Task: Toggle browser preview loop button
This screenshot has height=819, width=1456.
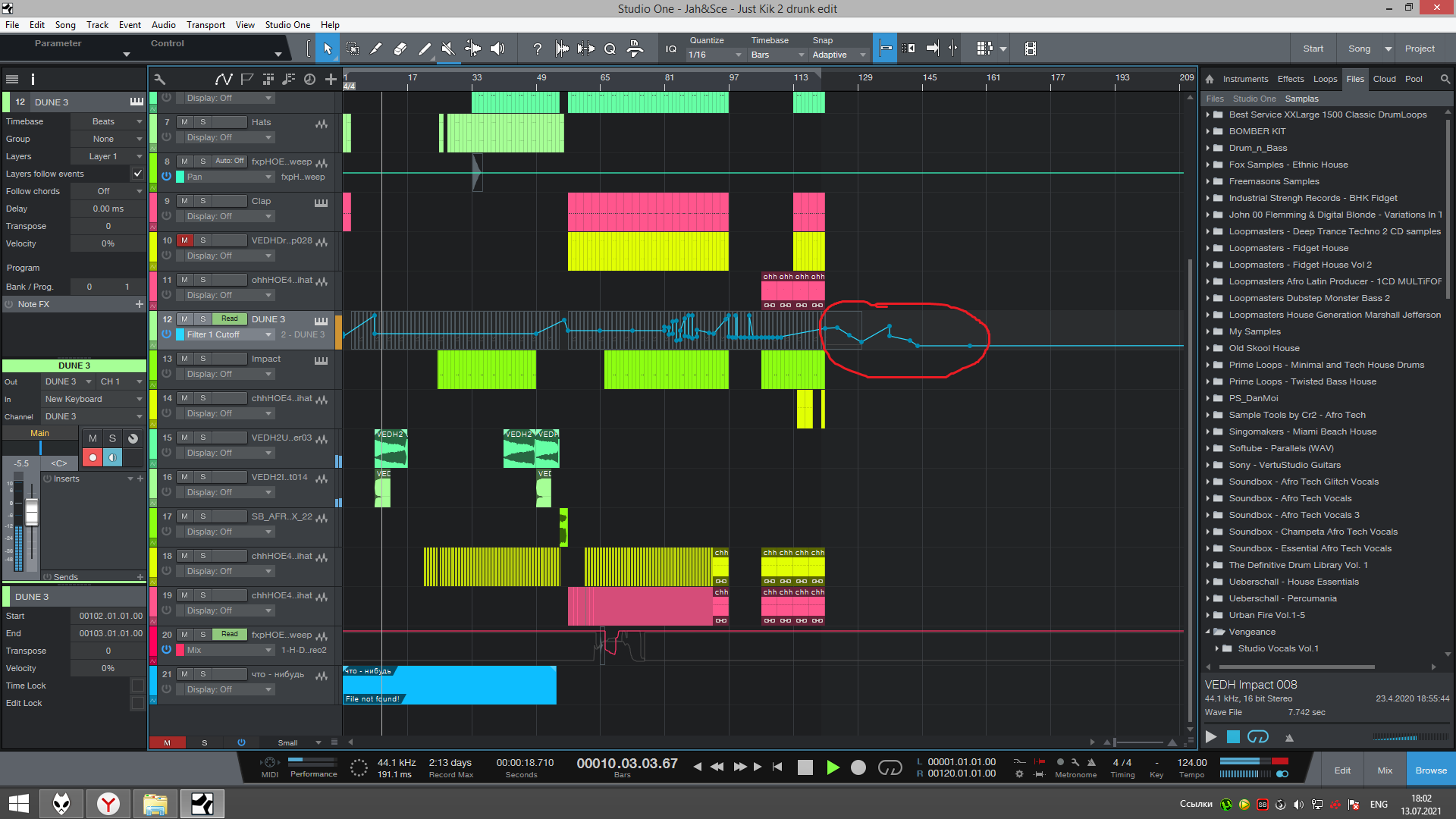Action: 1258,736
